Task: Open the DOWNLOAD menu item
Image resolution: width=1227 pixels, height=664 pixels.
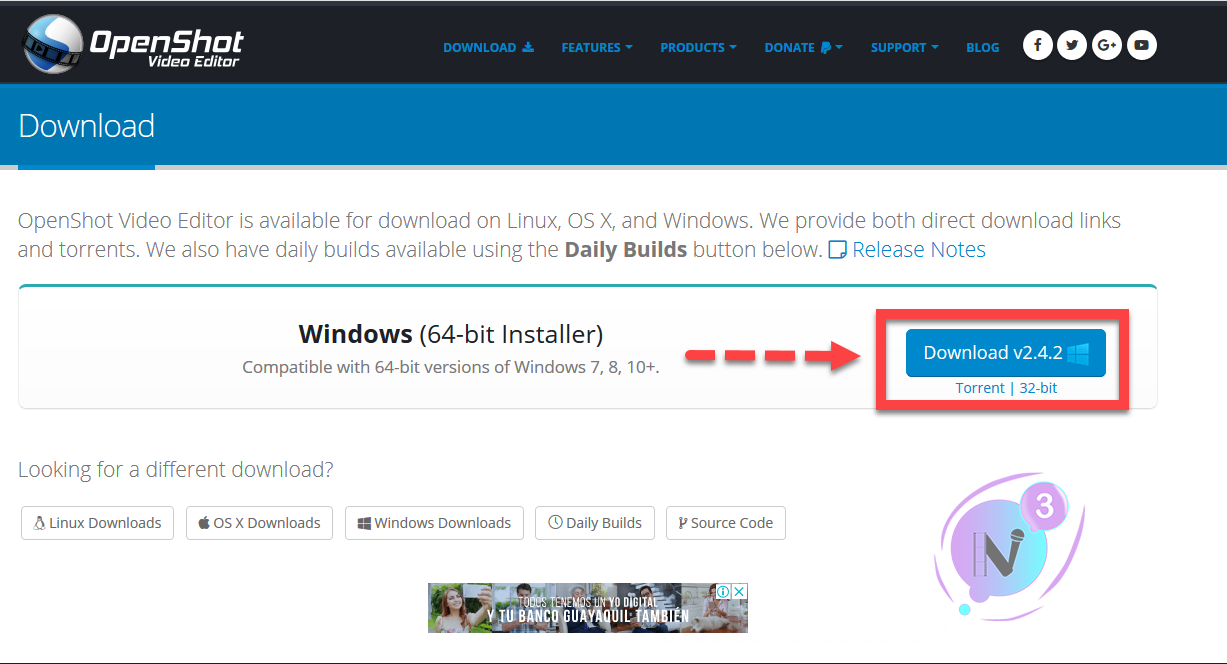Action: (489, 47)
